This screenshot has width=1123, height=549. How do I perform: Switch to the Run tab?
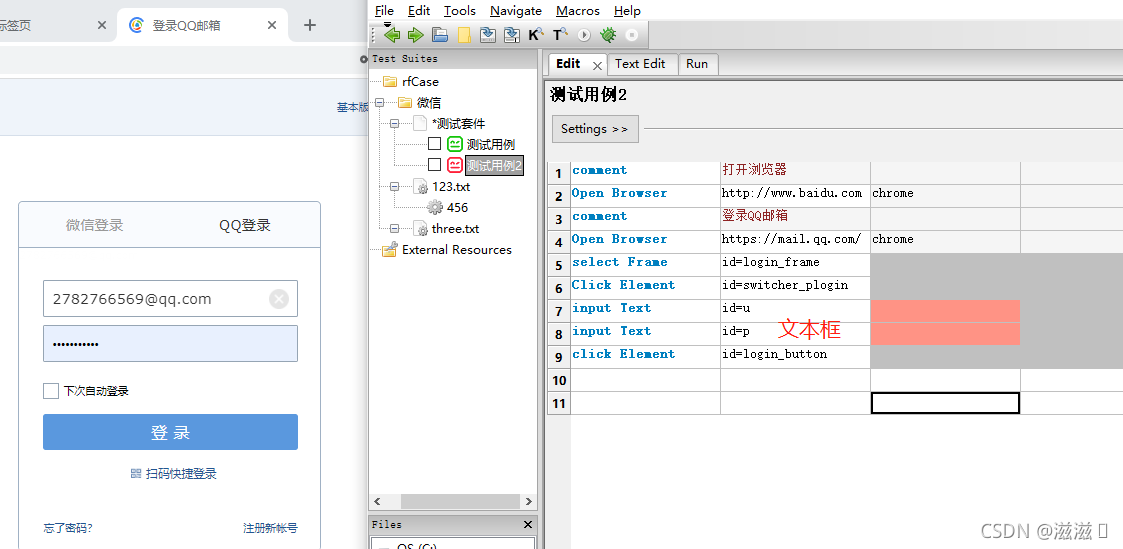point(697,64)
